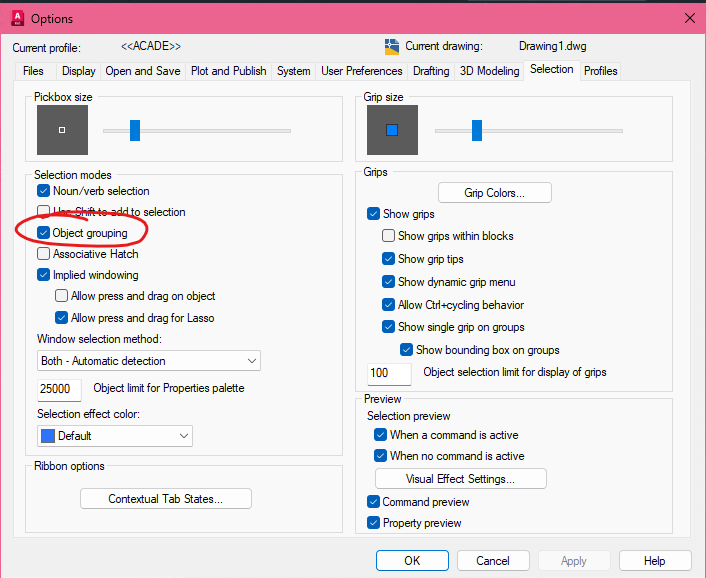Screen dimensions: 706x578
Task: Toggle When a command is active checkbox
Action: 380,435
